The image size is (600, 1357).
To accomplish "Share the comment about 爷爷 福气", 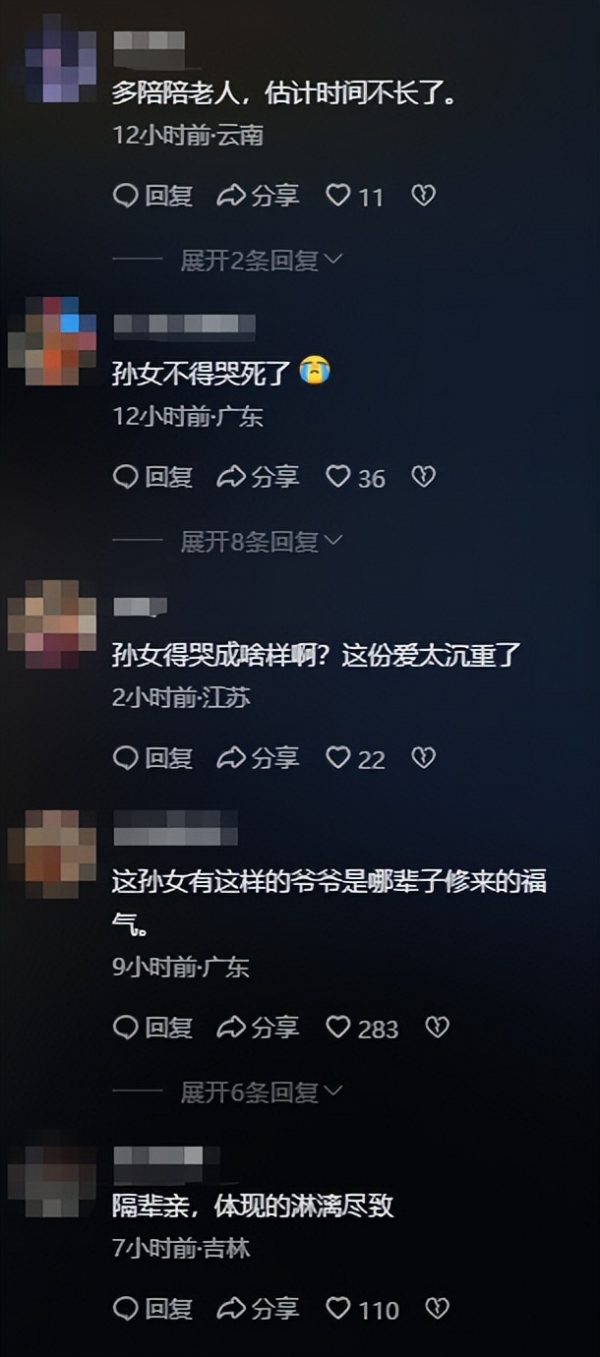I will [258, 1027].
